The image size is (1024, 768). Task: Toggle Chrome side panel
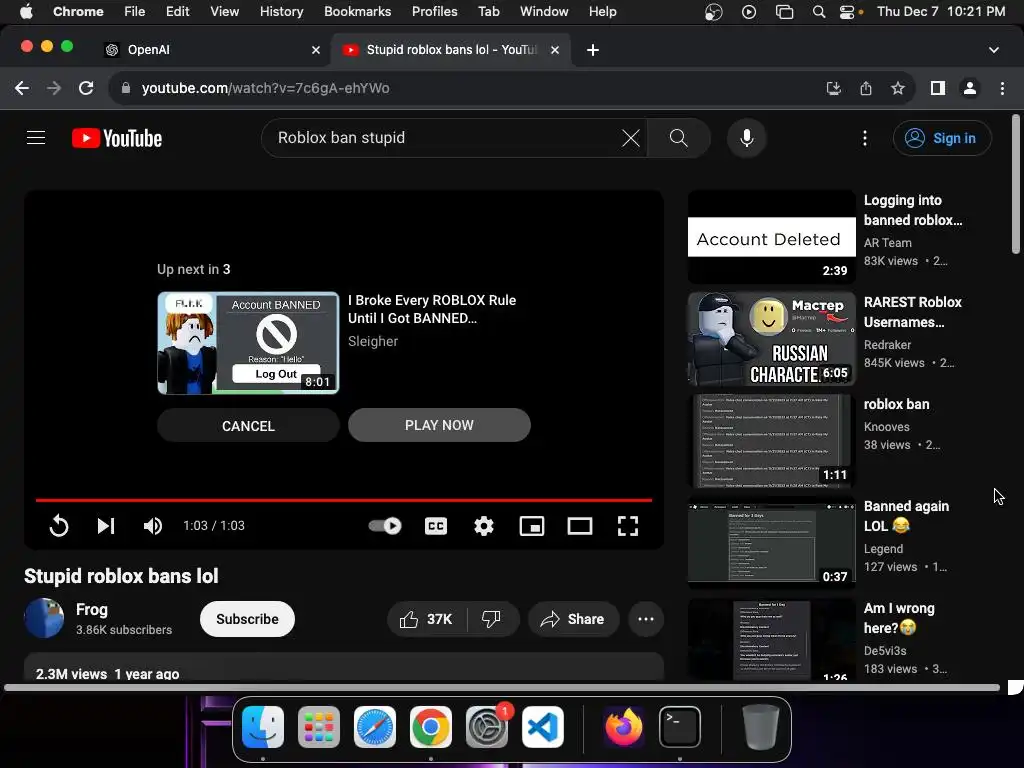coord(938,88)
